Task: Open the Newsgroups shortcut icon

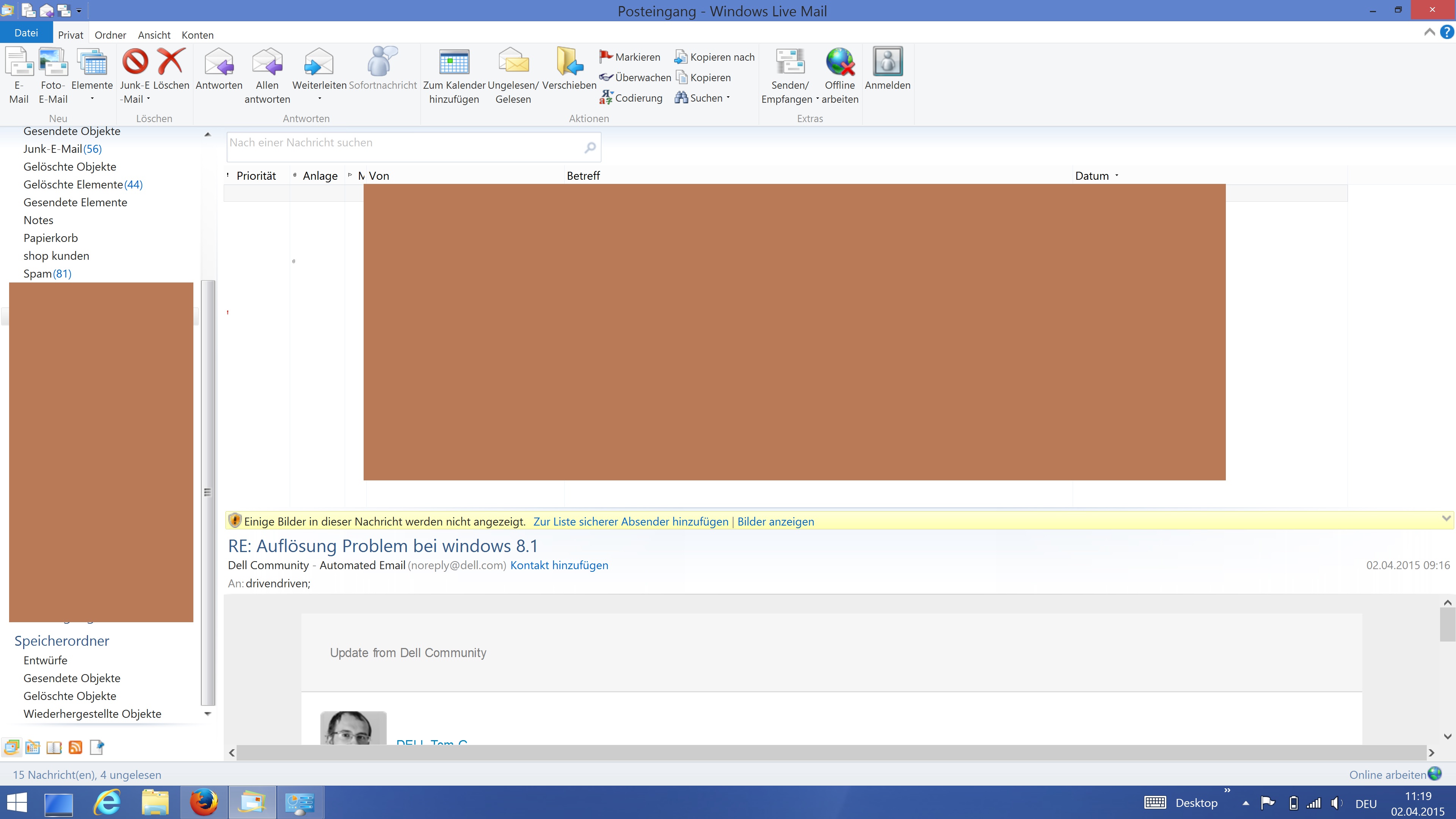Action: 97,747
